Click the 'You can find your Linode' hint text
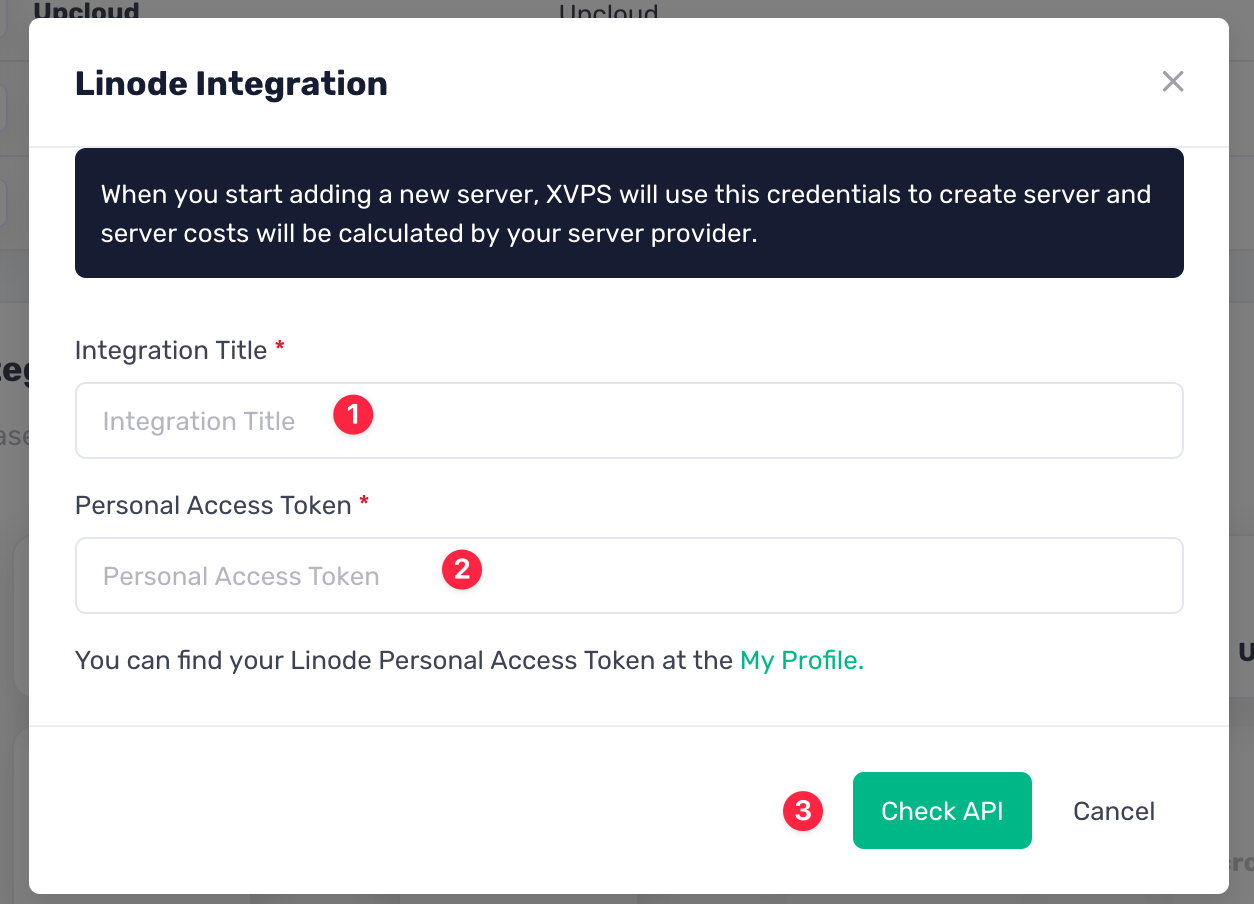1254x904 pixels. pos(404,661)
